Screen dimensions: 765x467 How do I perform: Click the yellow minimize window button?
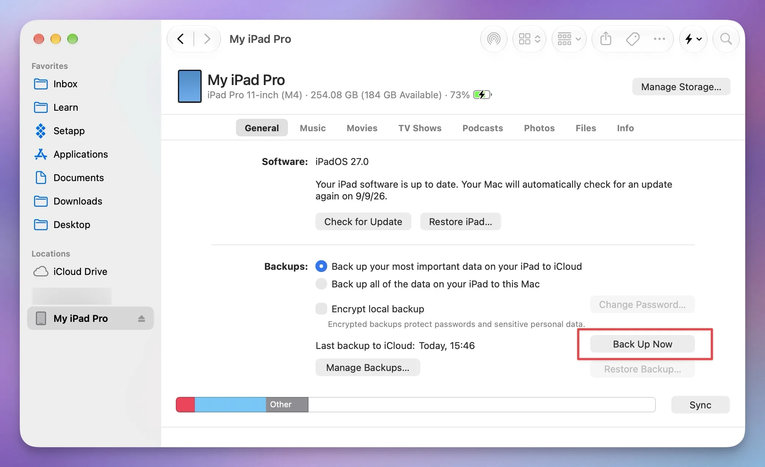tap(56, 39)
